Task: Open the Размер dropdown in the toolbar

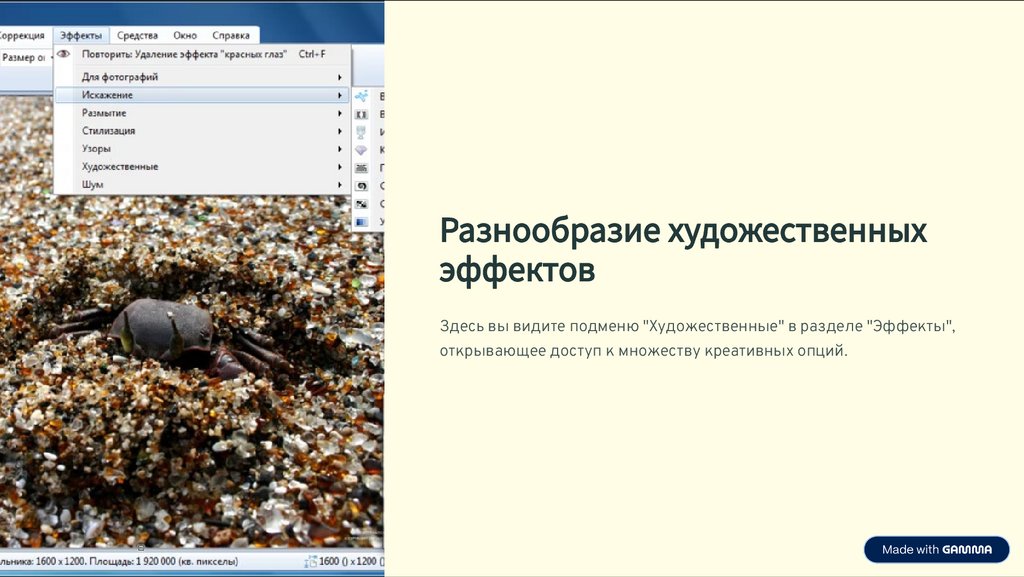Action: point(50,58)
